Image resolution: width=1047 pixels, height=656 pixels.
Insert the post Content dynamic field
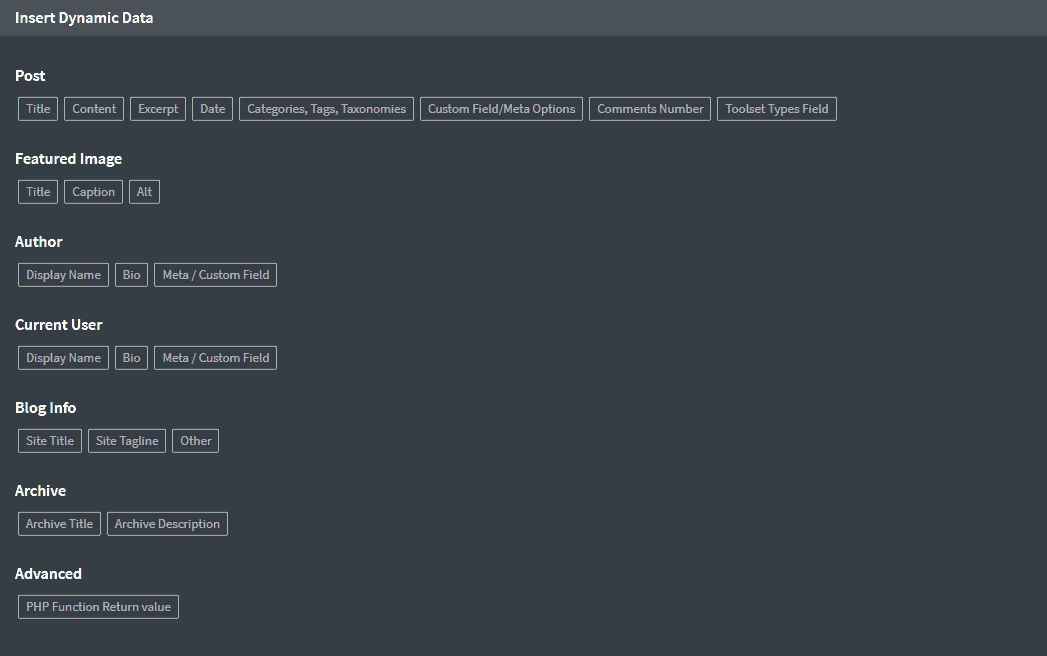coord(93,108)
